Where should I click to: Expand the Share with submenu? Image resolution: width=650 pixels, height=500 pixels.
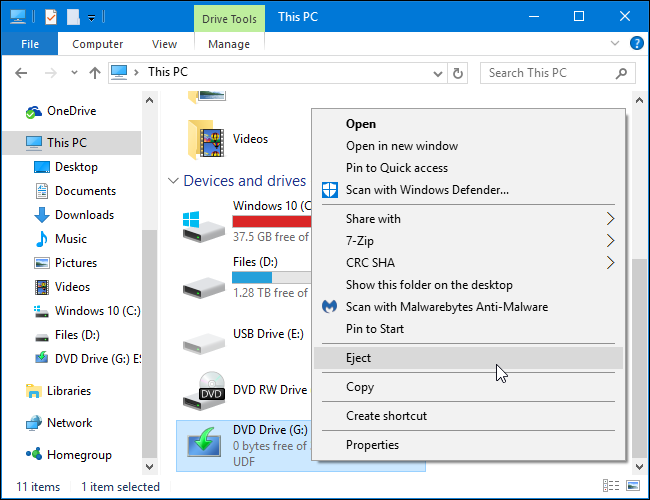point(610,219)
